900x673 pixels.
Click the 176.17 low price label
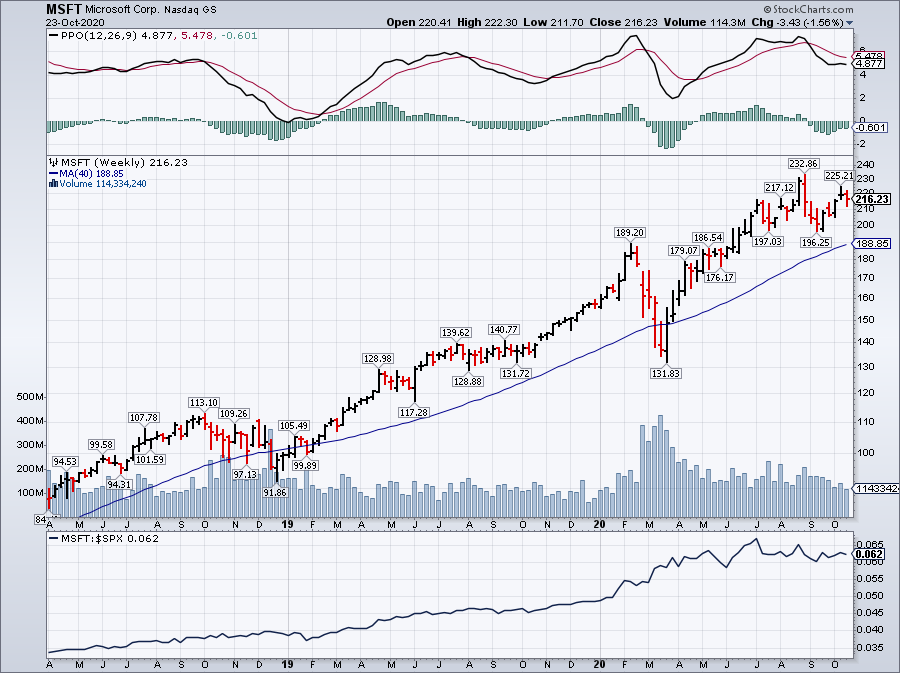click(x=720, y=278)
